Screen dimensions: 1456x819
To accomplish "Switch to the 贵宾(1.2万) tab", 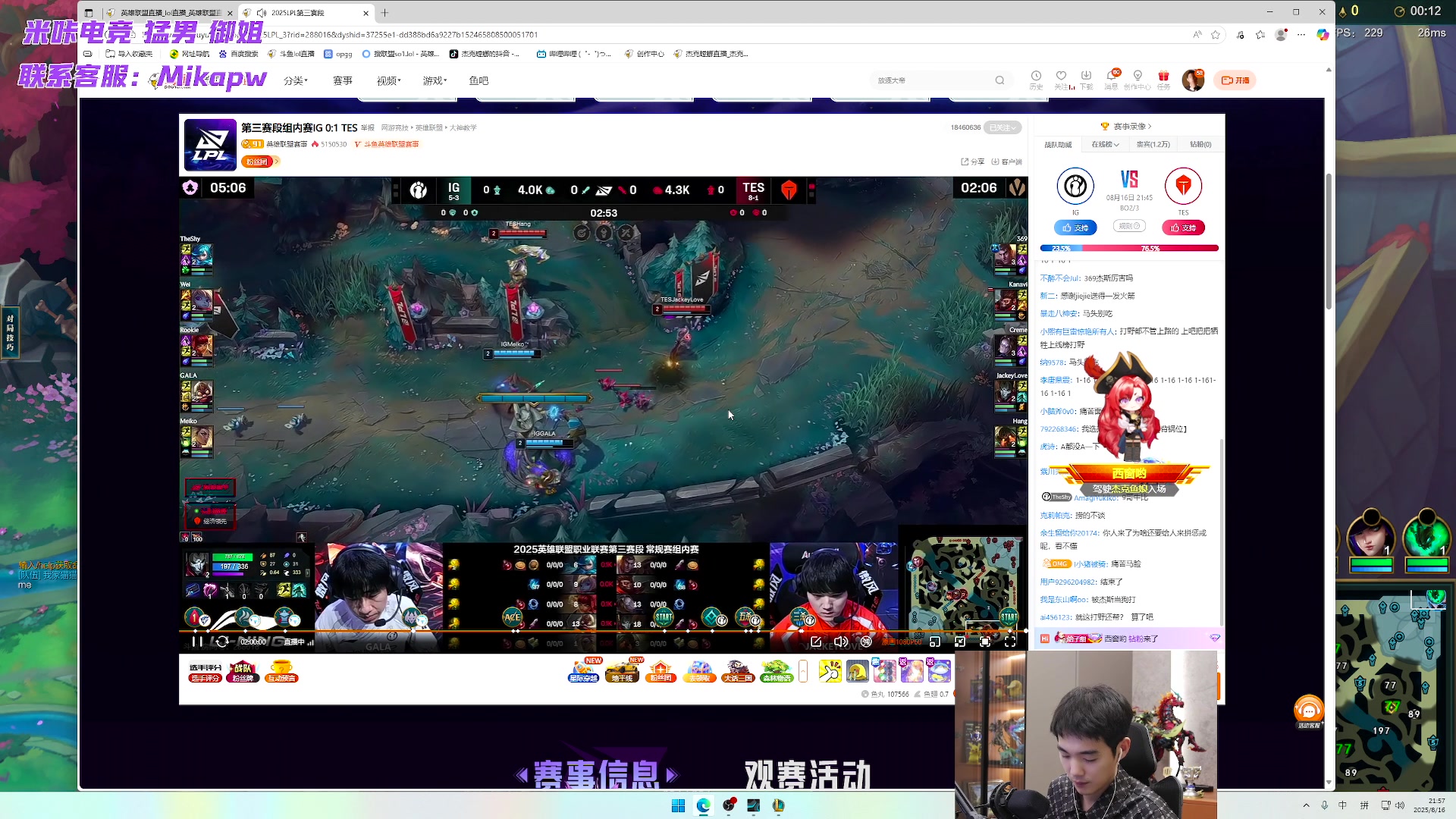I will [1153, 144].
